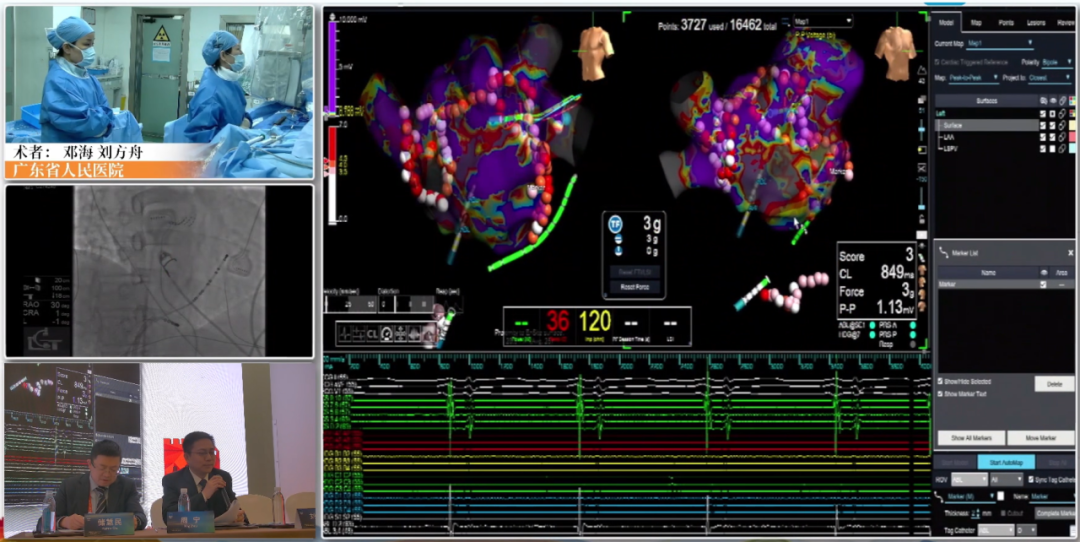Click link icon on the LAA row
Viewport: 1080px width, 542px height.
(1062, 137)
